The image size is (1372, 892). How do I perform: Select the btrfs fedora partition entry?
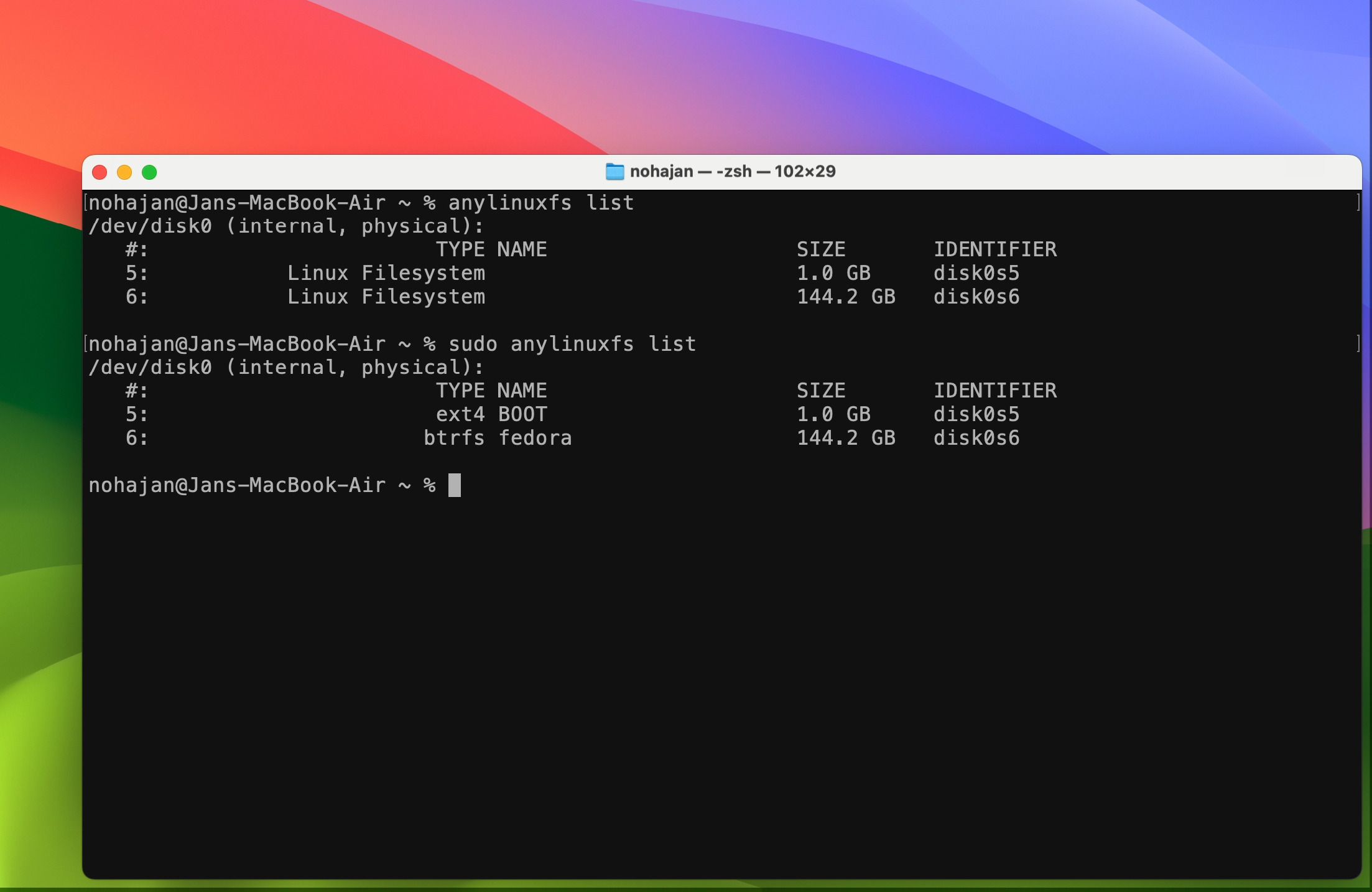[498, 438]
